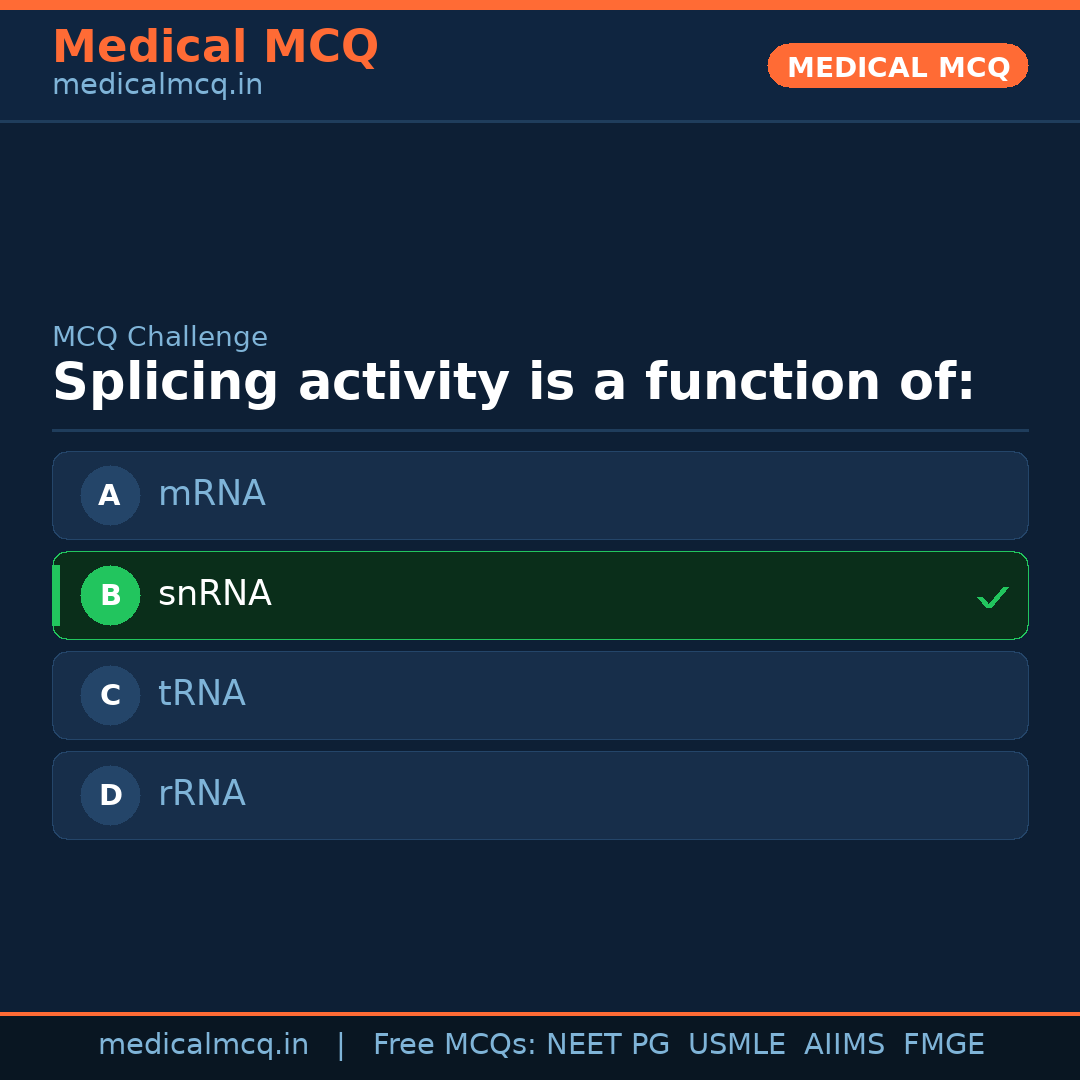Screen dimensions: 1080x1080
Task: Click the medicalmcq.in link under the header title
Action: (x=157, y=86)
